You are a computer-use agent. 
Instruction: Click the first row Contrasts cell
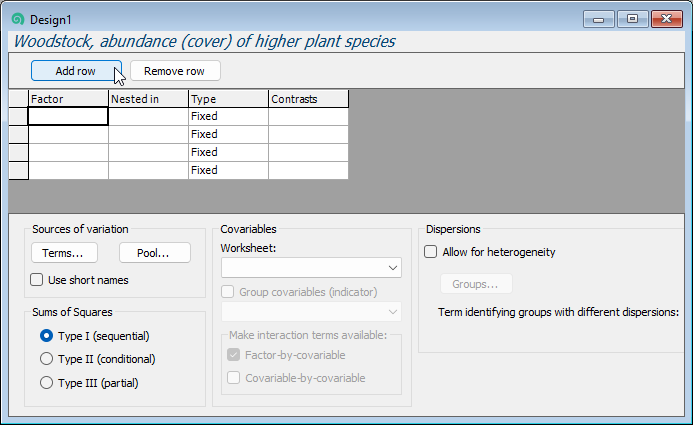point(308,116)
